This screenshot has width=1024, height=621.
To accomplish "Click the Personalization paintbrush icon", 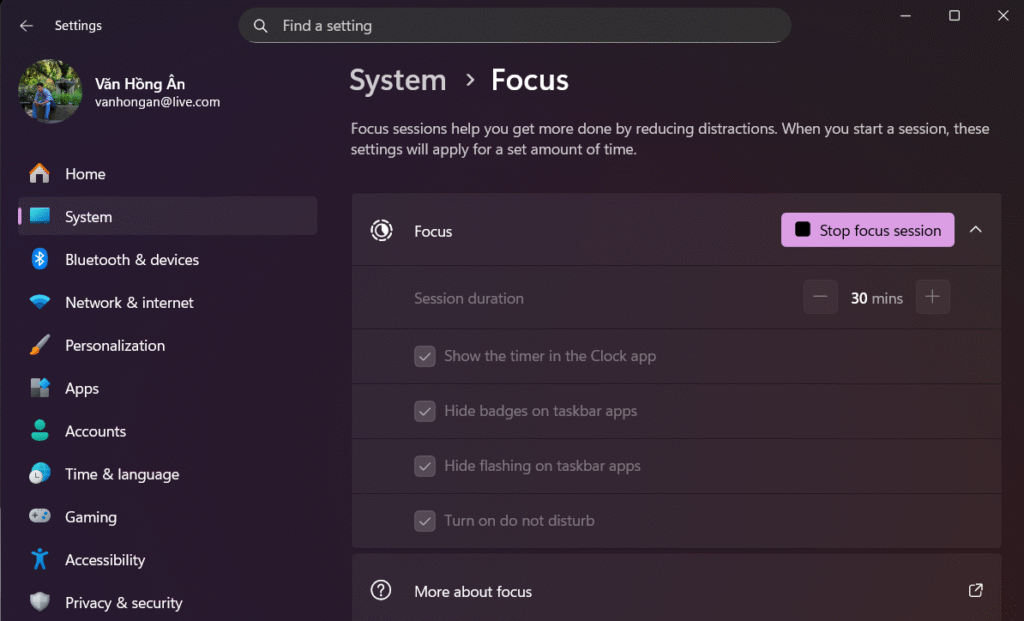I will tap(40, 346).
